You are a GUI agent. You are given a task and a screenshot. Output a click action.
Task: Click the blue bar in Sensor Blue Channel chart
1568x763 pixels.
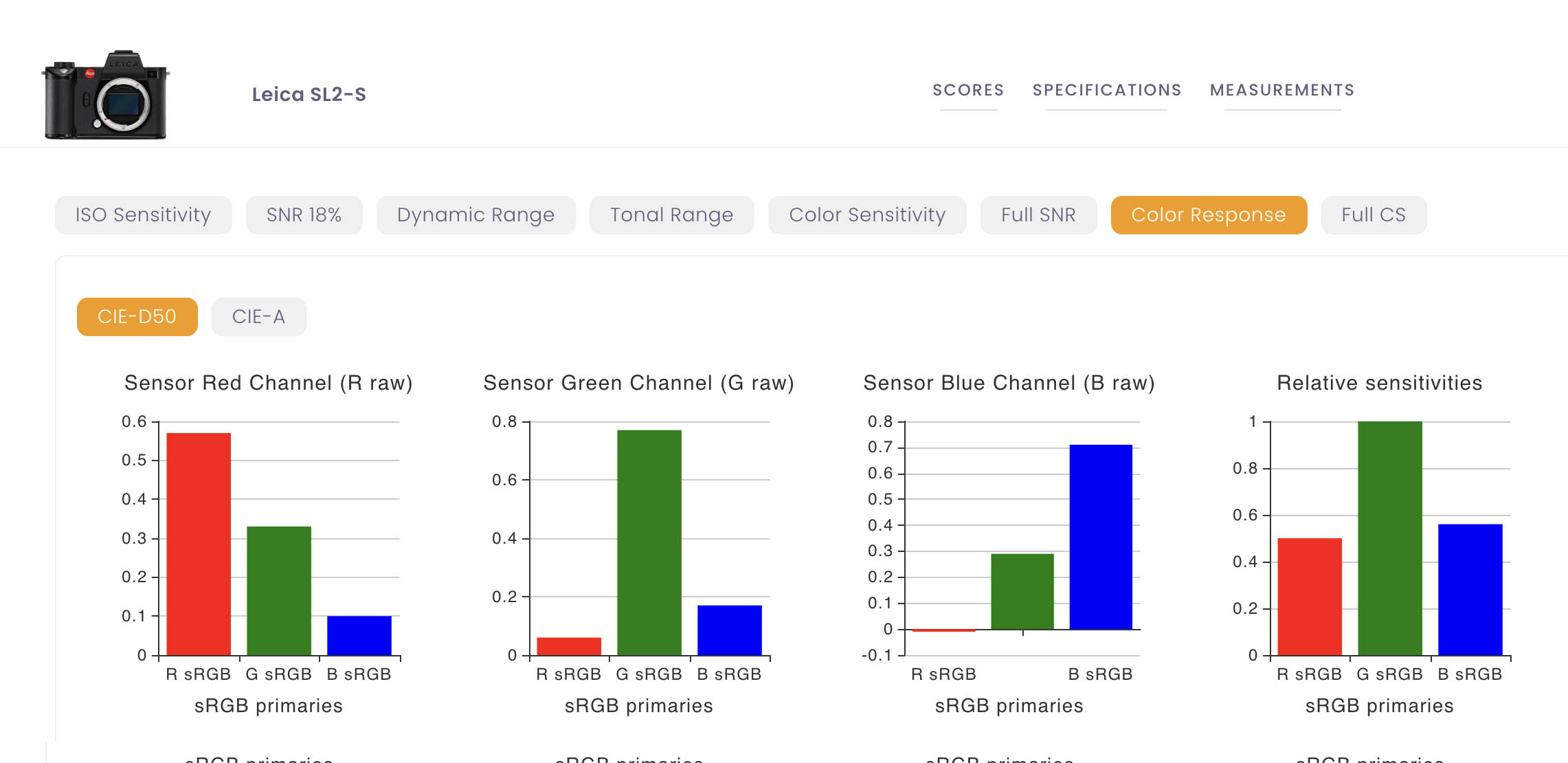[x=1101, y=537]
